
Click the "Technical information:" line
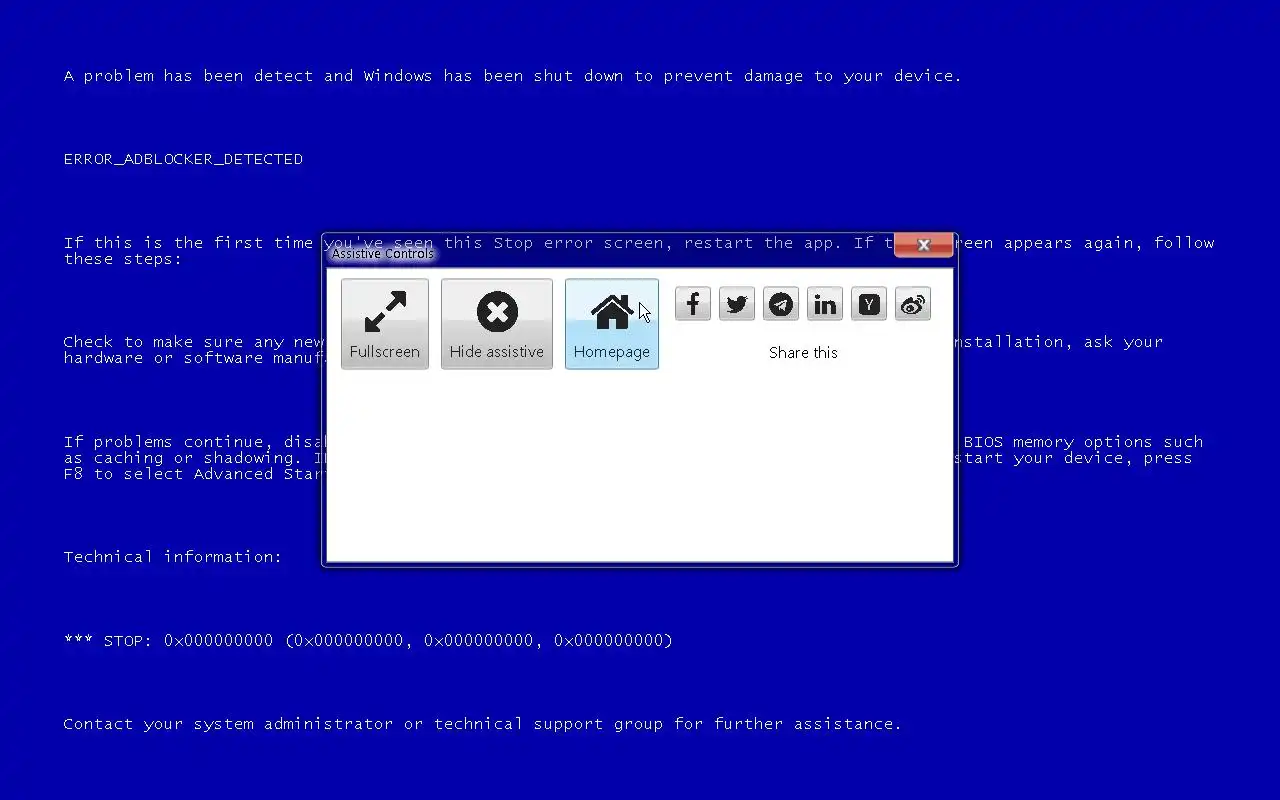pyautogui.click(x=173, y=557)
